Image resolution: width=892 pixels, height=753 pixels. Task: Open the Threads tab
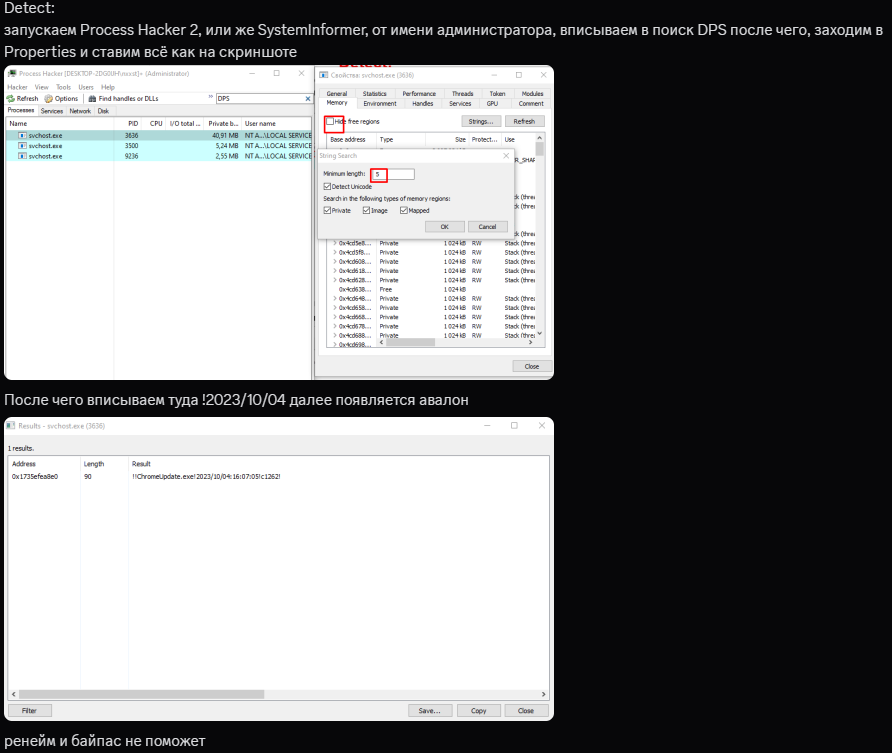coord(462,93)
